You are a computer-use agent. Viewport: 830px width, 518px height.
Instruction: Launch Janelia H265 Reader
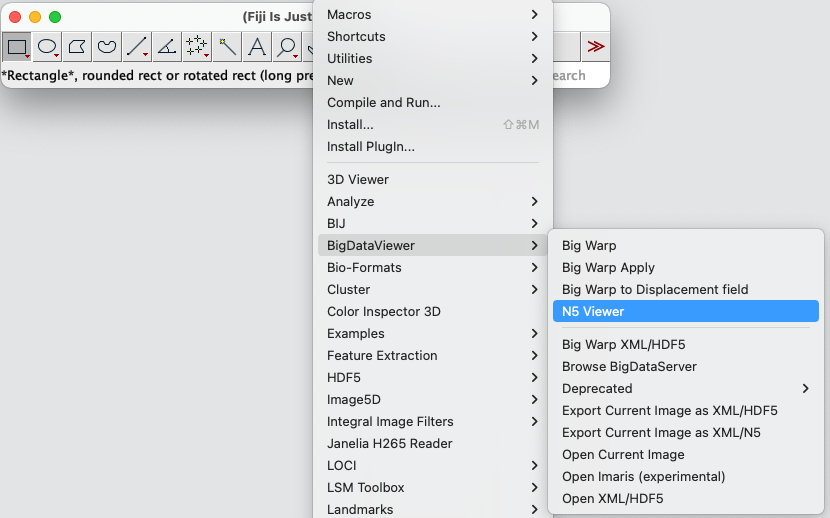432,443
